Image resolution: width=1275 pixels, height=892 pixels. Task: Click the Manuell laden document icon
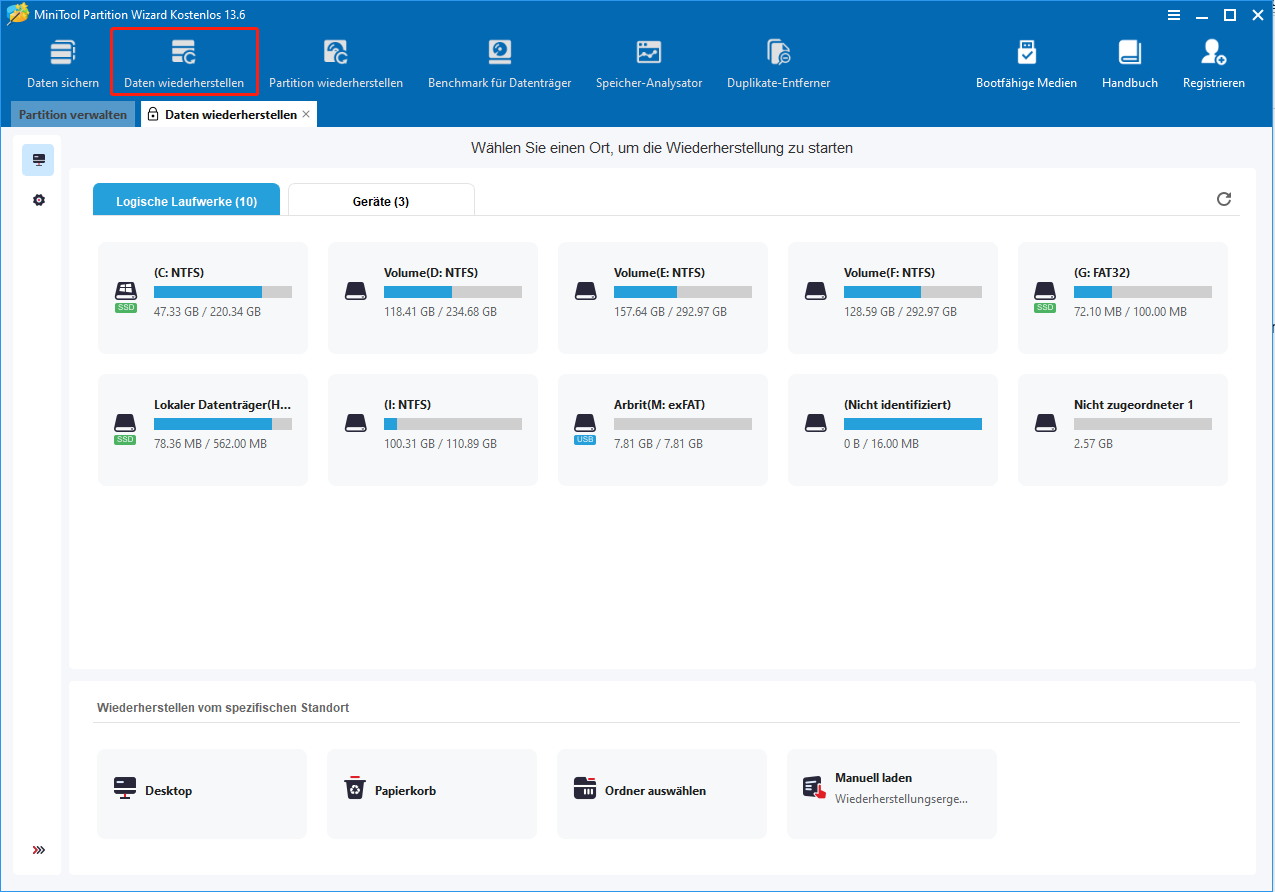click(x=814, y=788)
